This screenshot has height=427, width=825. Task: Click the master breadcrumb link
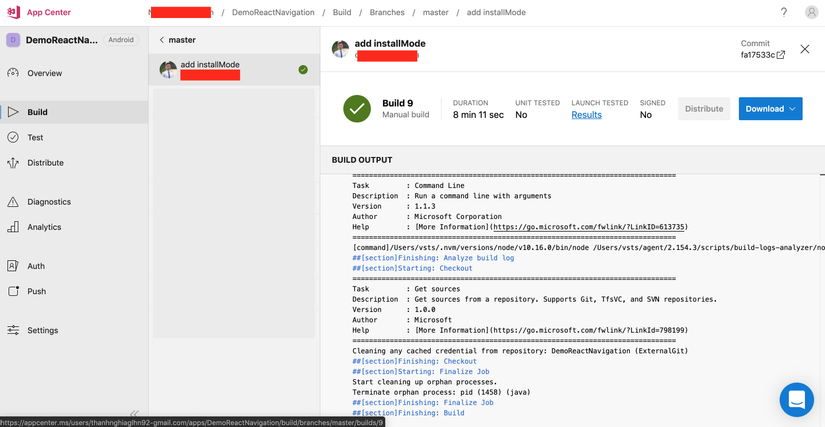point(436,13)
